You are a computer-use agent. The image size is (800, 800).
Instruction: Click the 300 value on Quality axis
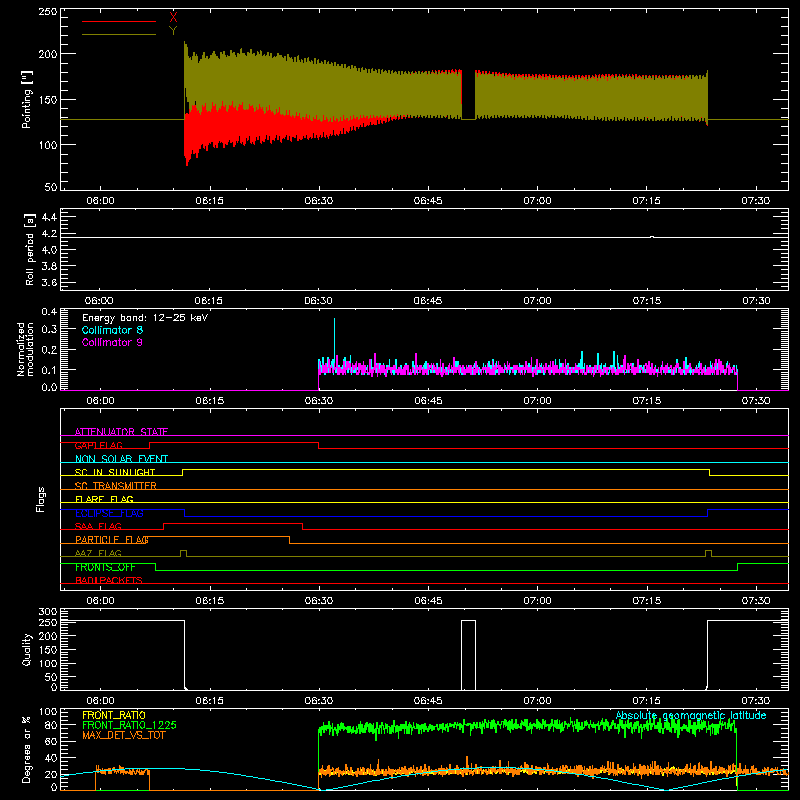click(x=47, y=611)
